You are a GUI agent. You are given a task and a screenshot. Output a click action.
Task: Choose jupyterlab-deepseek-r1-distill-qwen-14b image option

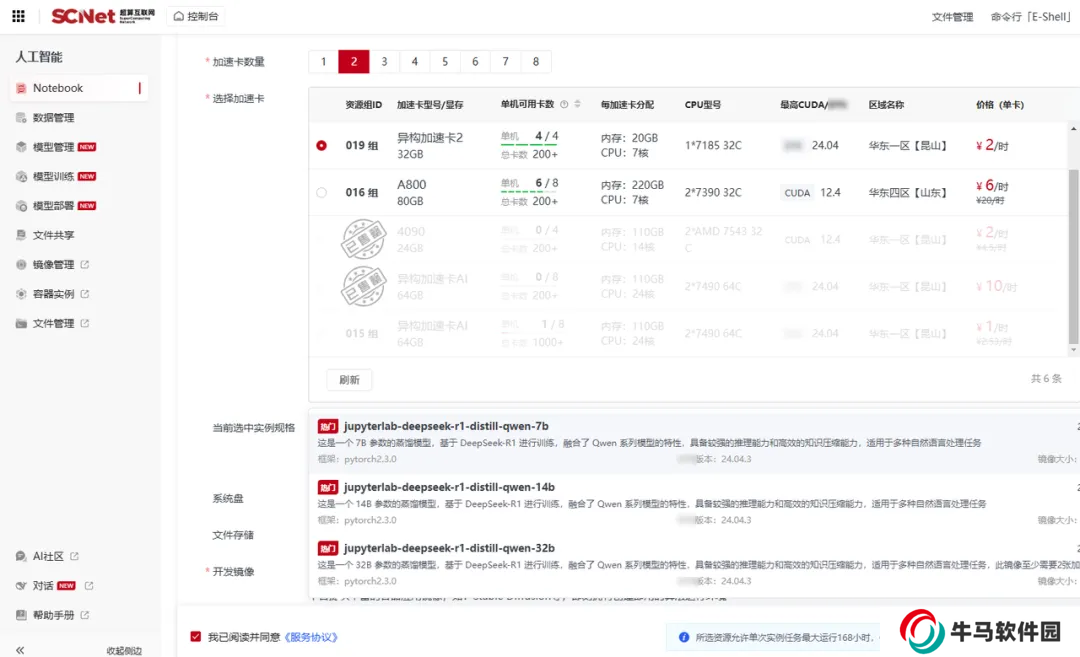(449, 487)
